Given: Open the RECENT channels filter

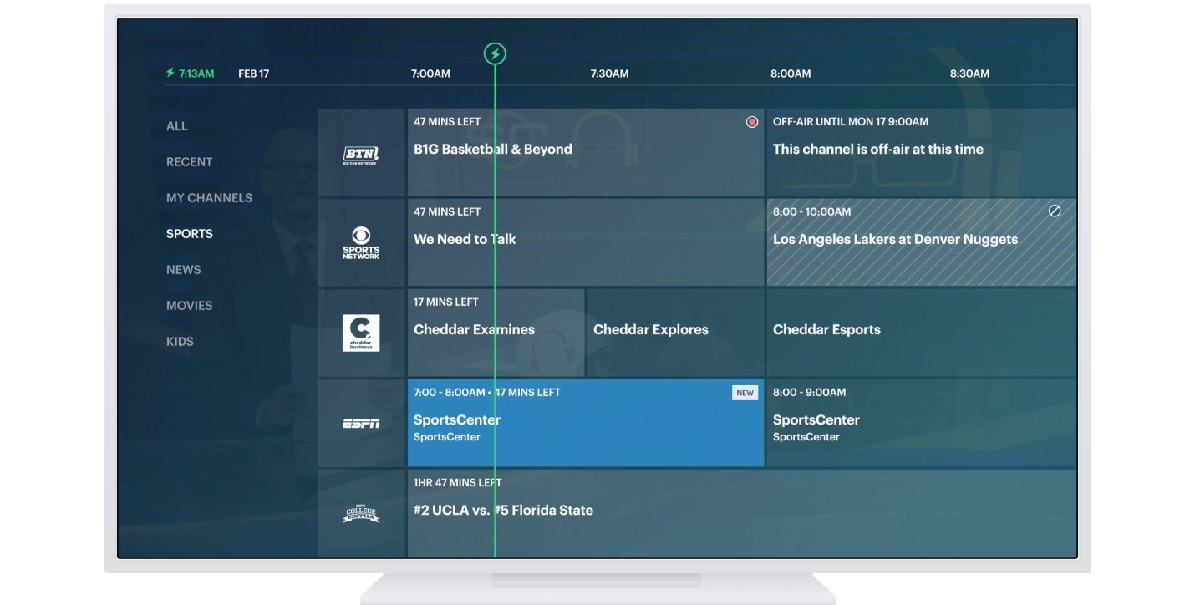Looking at the screenshot, I should coord(189,162).
